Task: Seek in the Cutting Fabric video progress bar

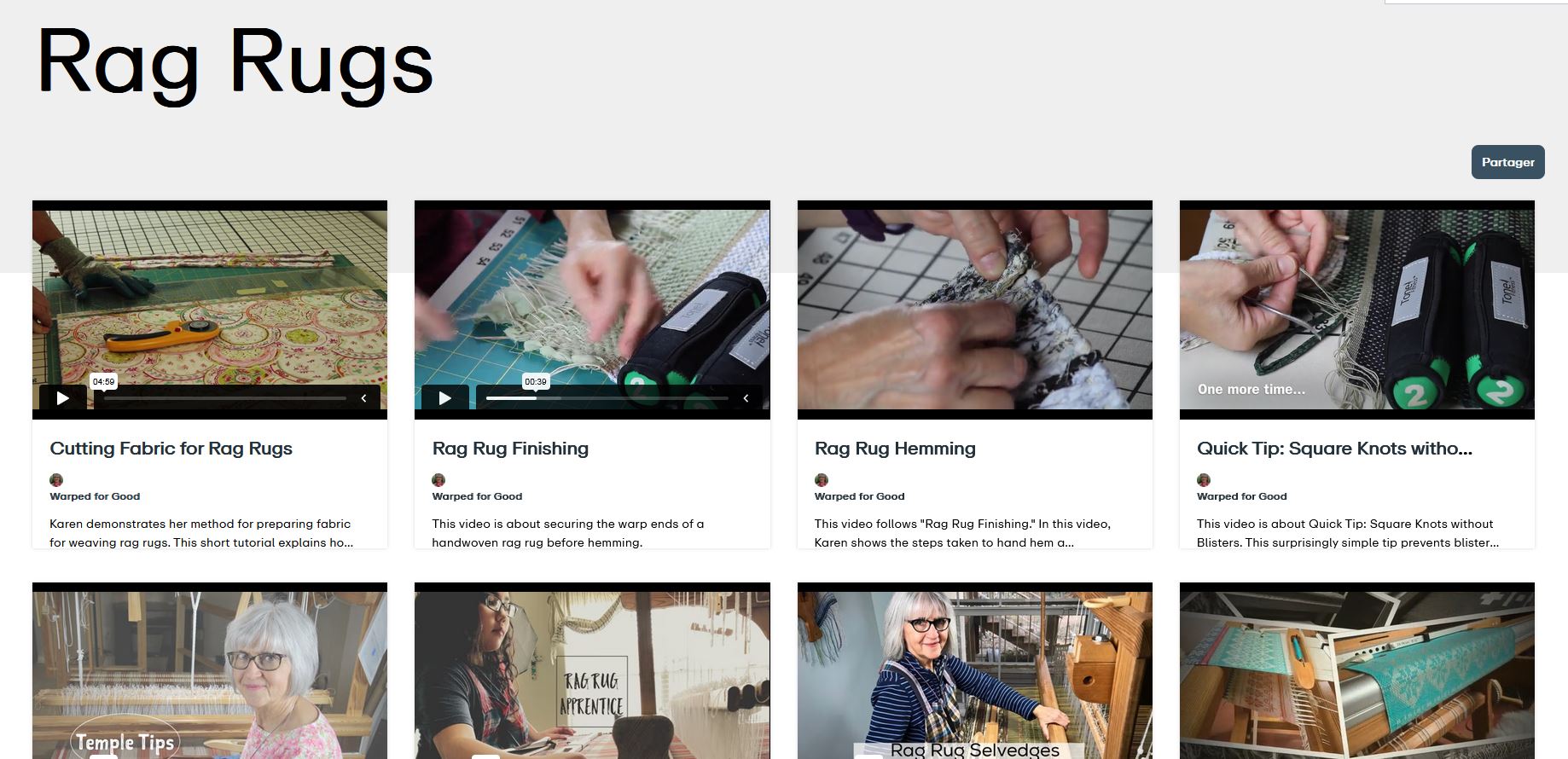Action: point(225,398)
